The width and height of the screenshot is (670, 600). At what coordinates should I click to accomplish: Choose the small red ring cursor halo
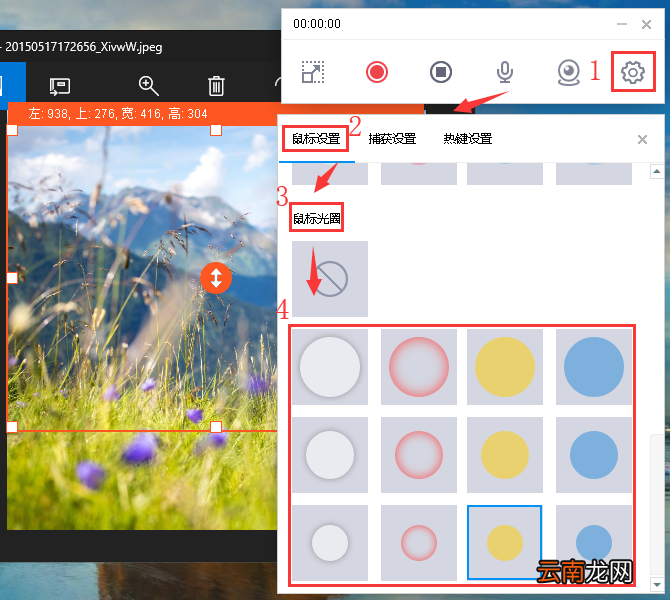pos(419,543)
